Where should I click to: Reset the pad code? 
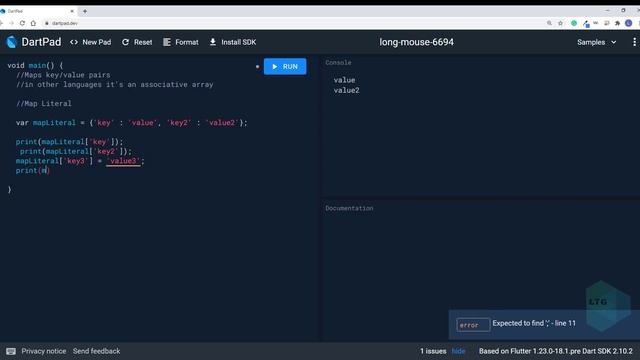point(137,42)
